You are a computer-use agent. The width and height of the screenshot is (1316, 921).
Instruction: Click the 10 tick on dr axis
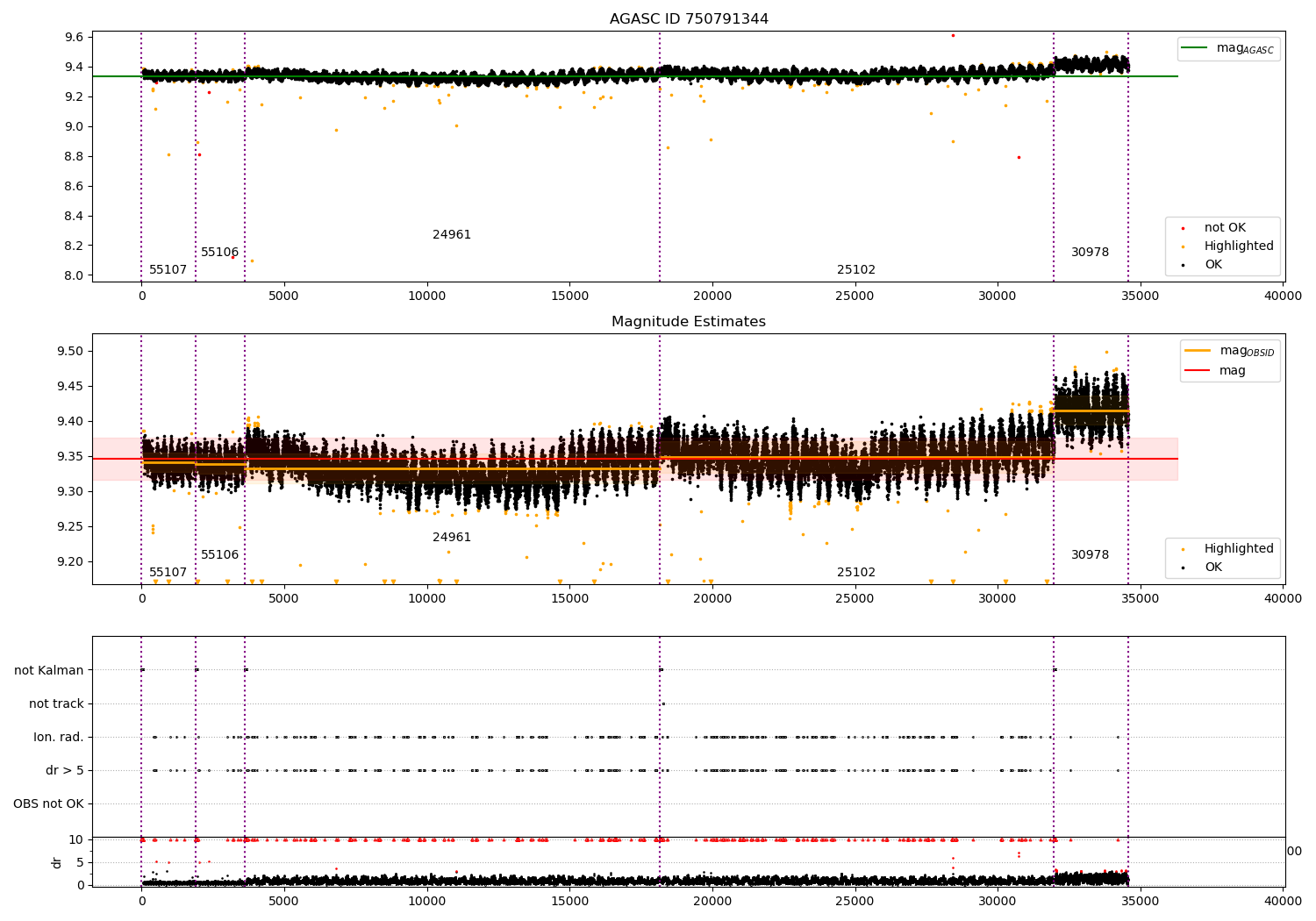click(x=76, y=839)
